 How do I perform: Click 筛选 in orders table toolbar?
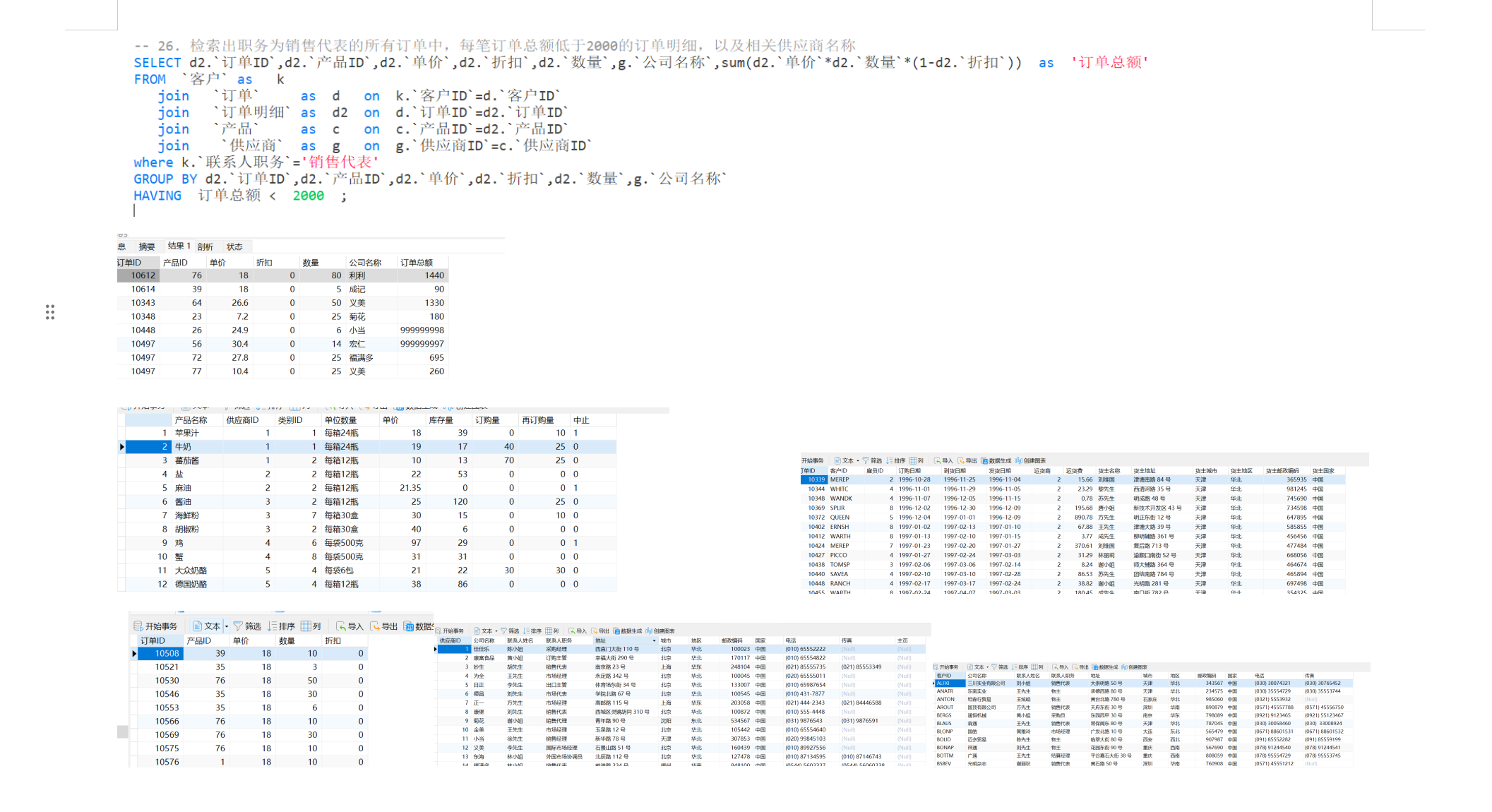pos(872,461)
